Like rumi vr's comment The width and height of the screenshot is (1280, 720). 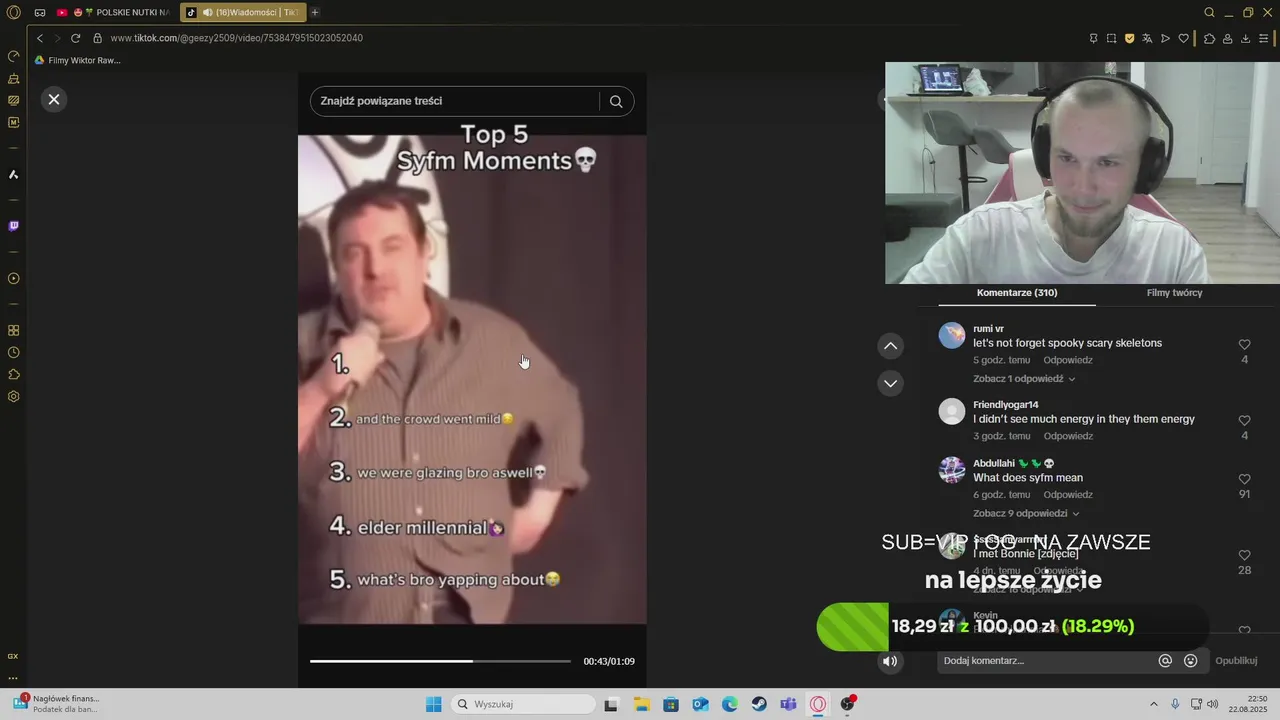[1244, 345]
